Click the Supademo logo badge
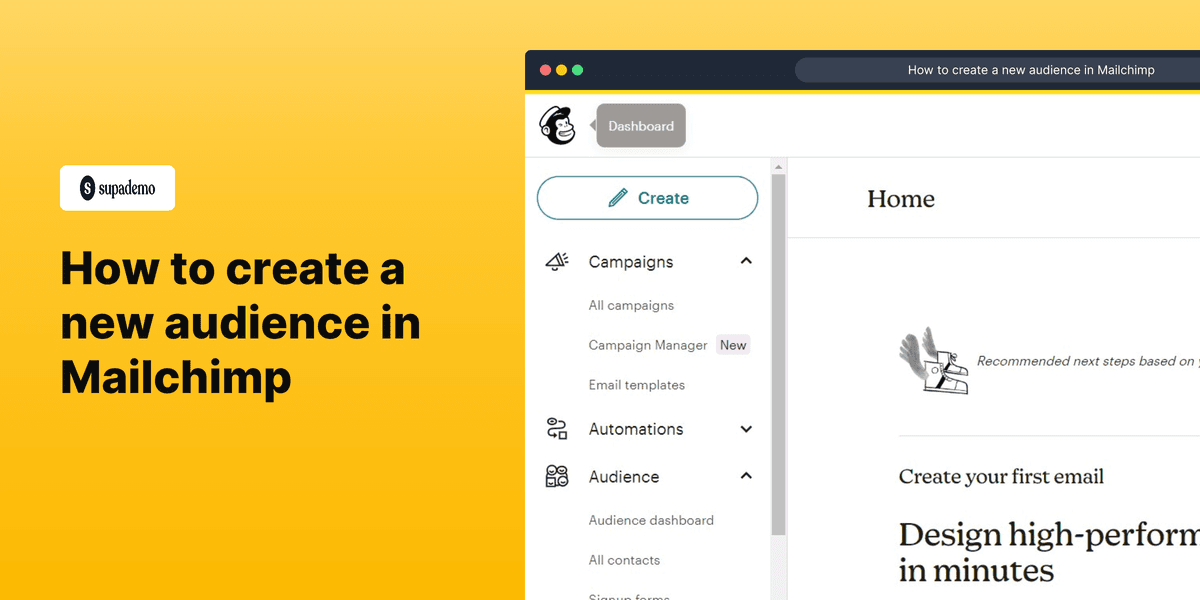Image resolution: width=1200 pixels, height=600 pixels. 117,187
